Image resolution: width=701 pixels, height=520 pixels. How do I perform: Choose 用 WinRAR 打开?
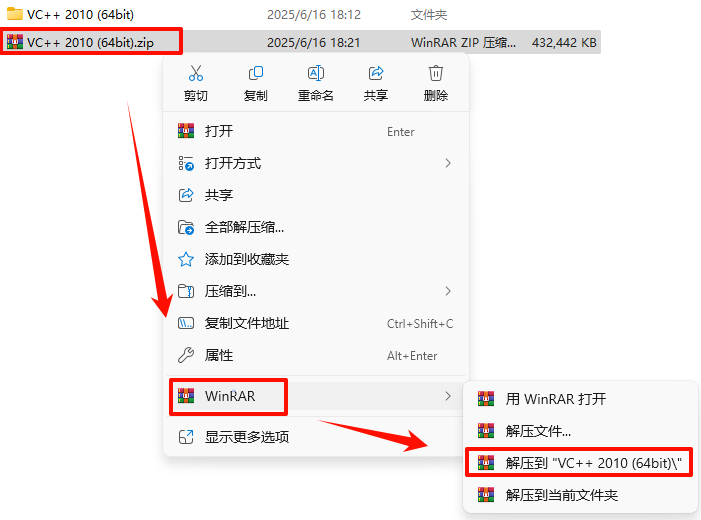tap(579, 399)
